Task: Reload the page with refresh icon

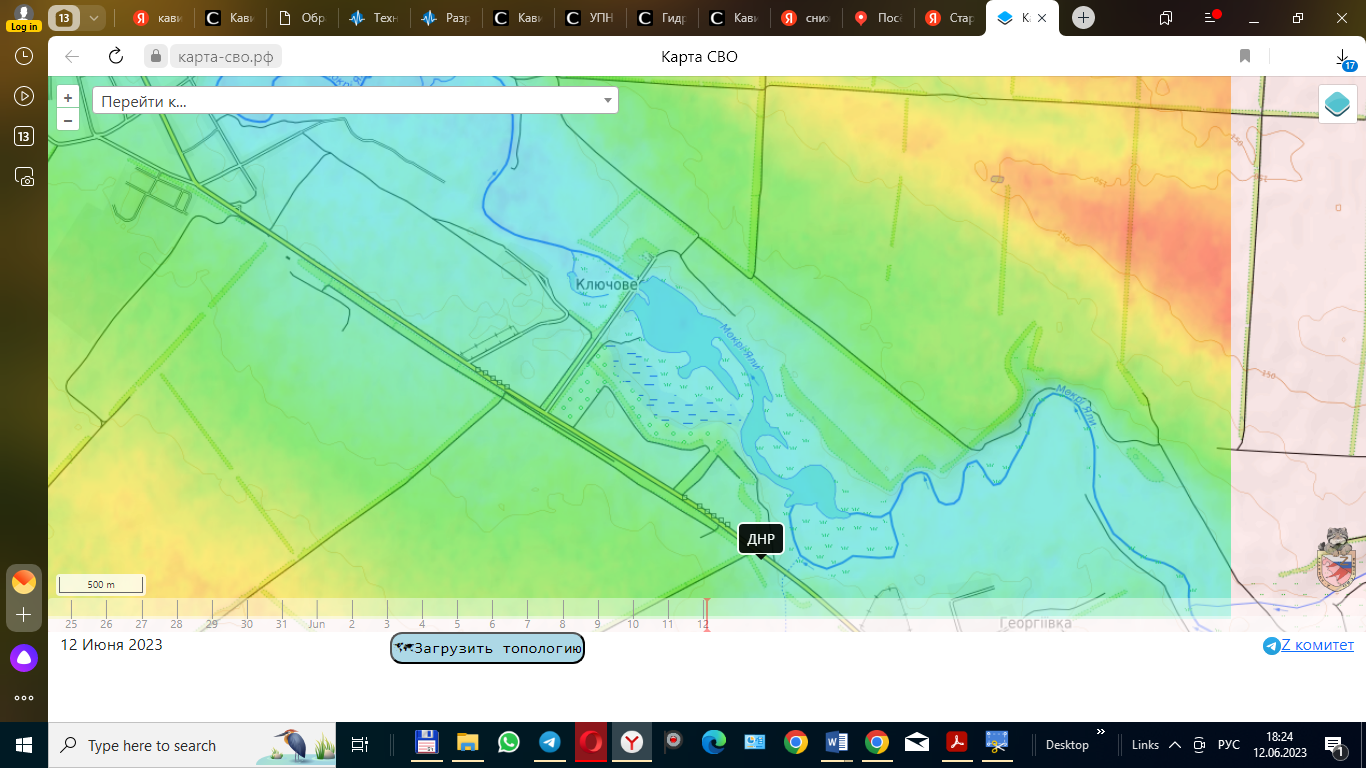Action: (116, 56)
